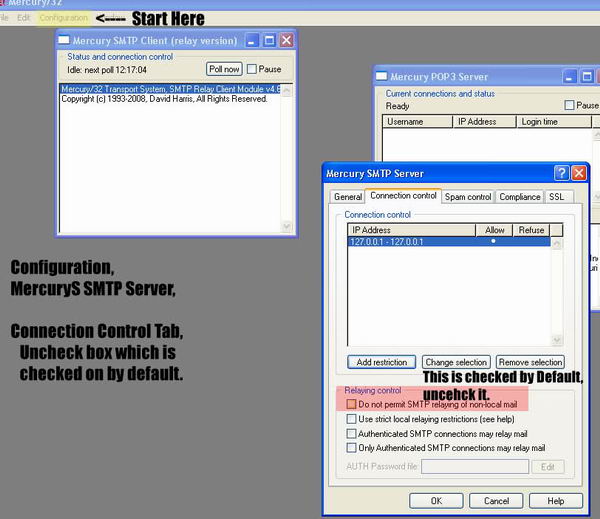Click the SMTP Server dialog help question icon

tap(561, 173)
